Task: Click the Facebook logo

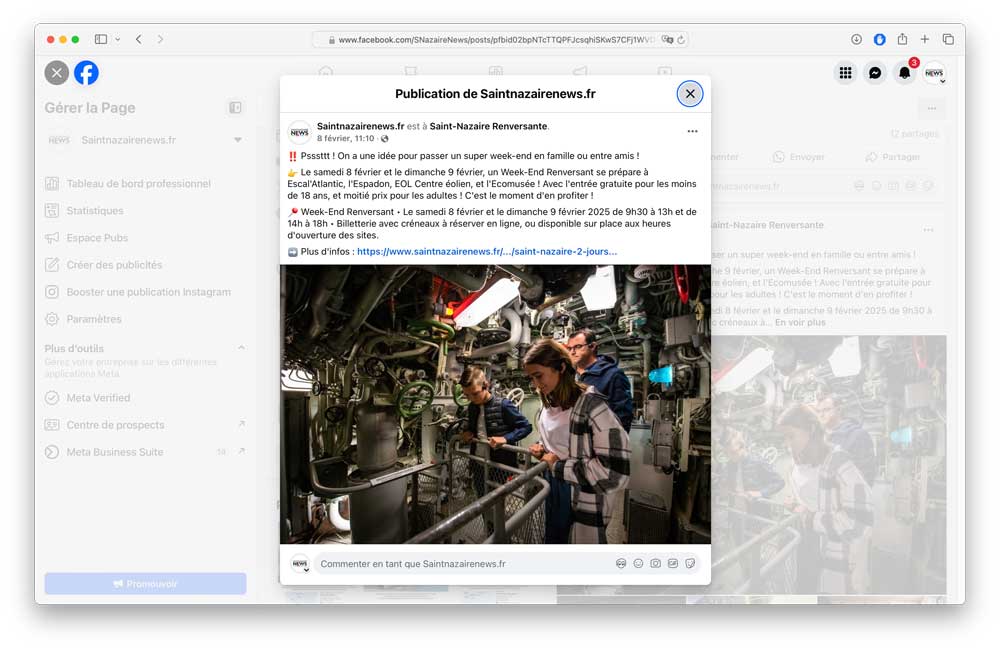Action: 87,73
